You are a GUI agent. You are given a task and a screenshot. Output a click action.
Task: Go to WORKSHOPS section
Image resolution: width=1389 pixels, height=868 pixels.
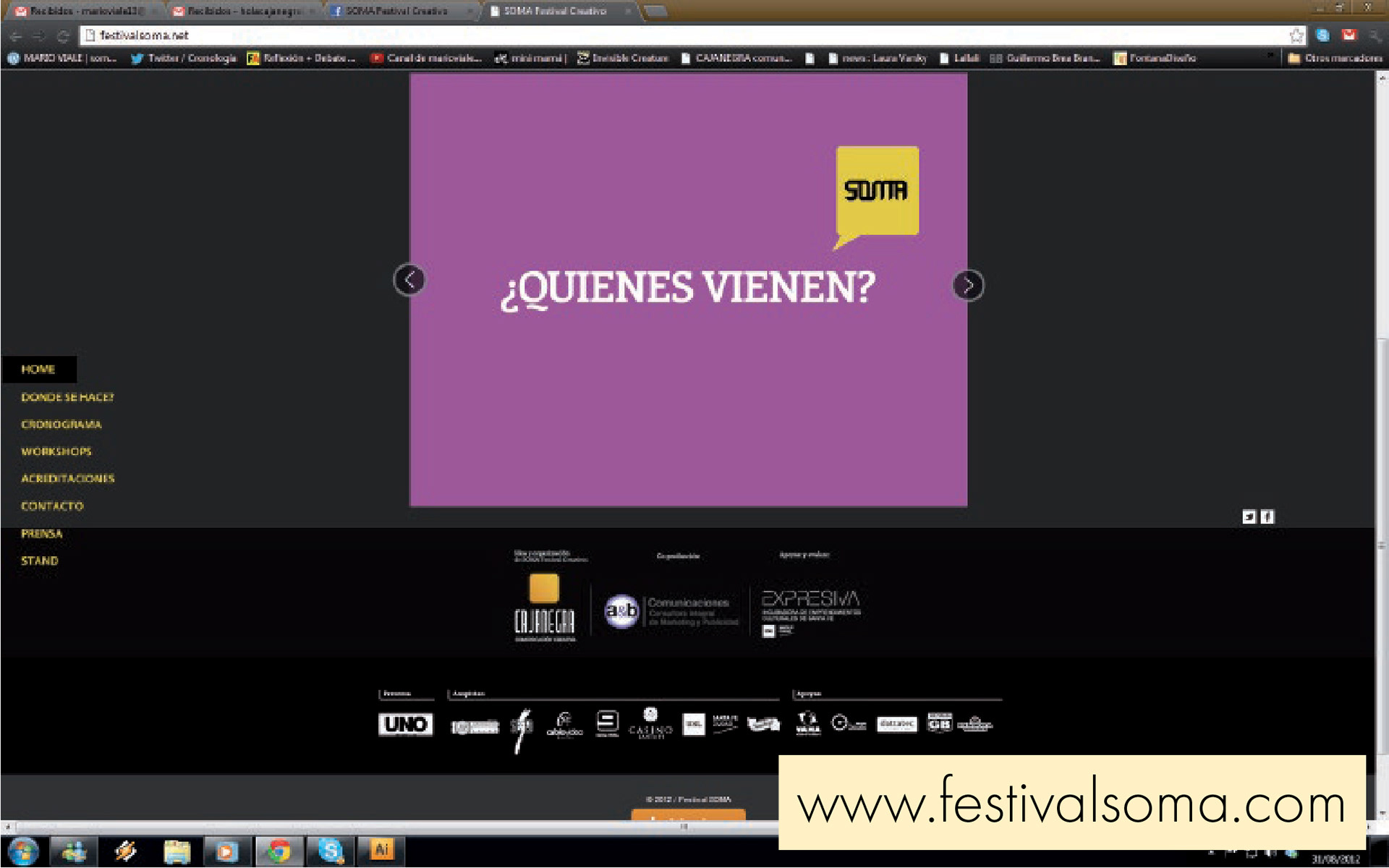56,451
